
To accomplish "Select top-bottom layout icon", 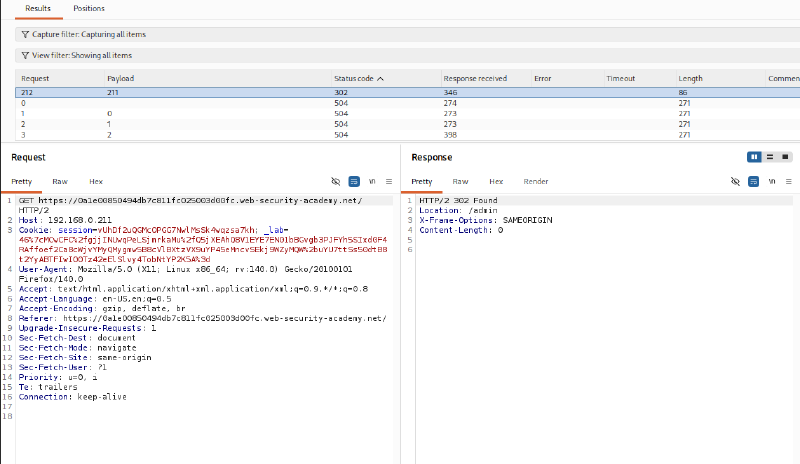I will [770, 157].
